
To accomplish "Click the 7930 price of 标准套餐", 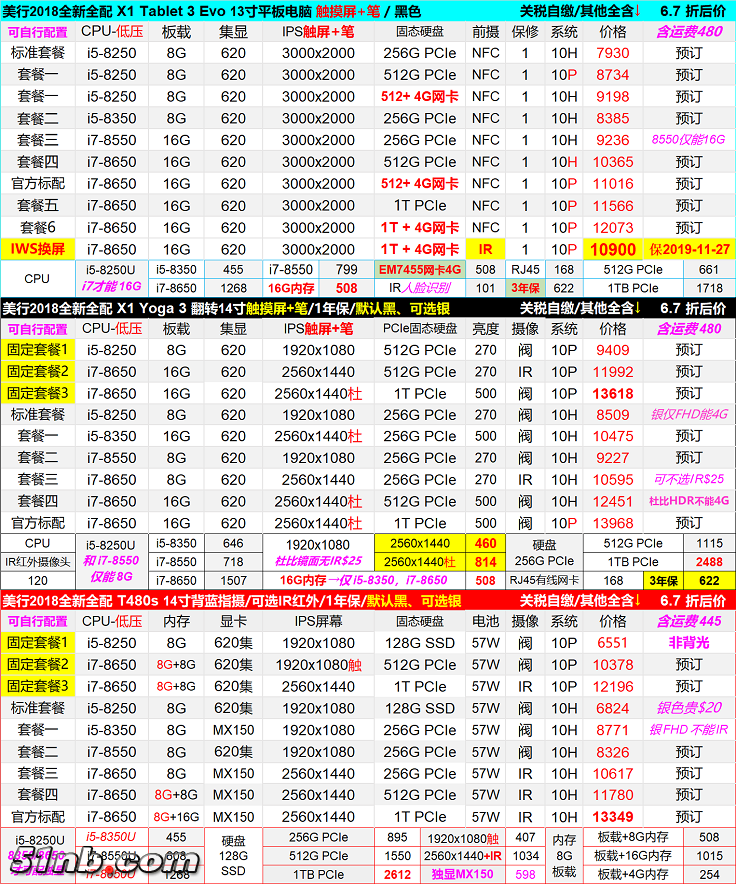I will click(612, 53).
